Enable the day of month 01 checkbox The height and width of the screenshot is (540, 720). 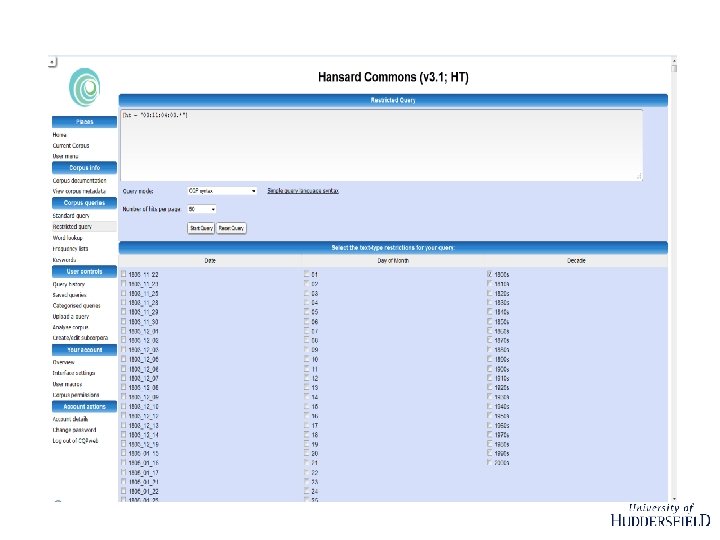coord(307,274)
